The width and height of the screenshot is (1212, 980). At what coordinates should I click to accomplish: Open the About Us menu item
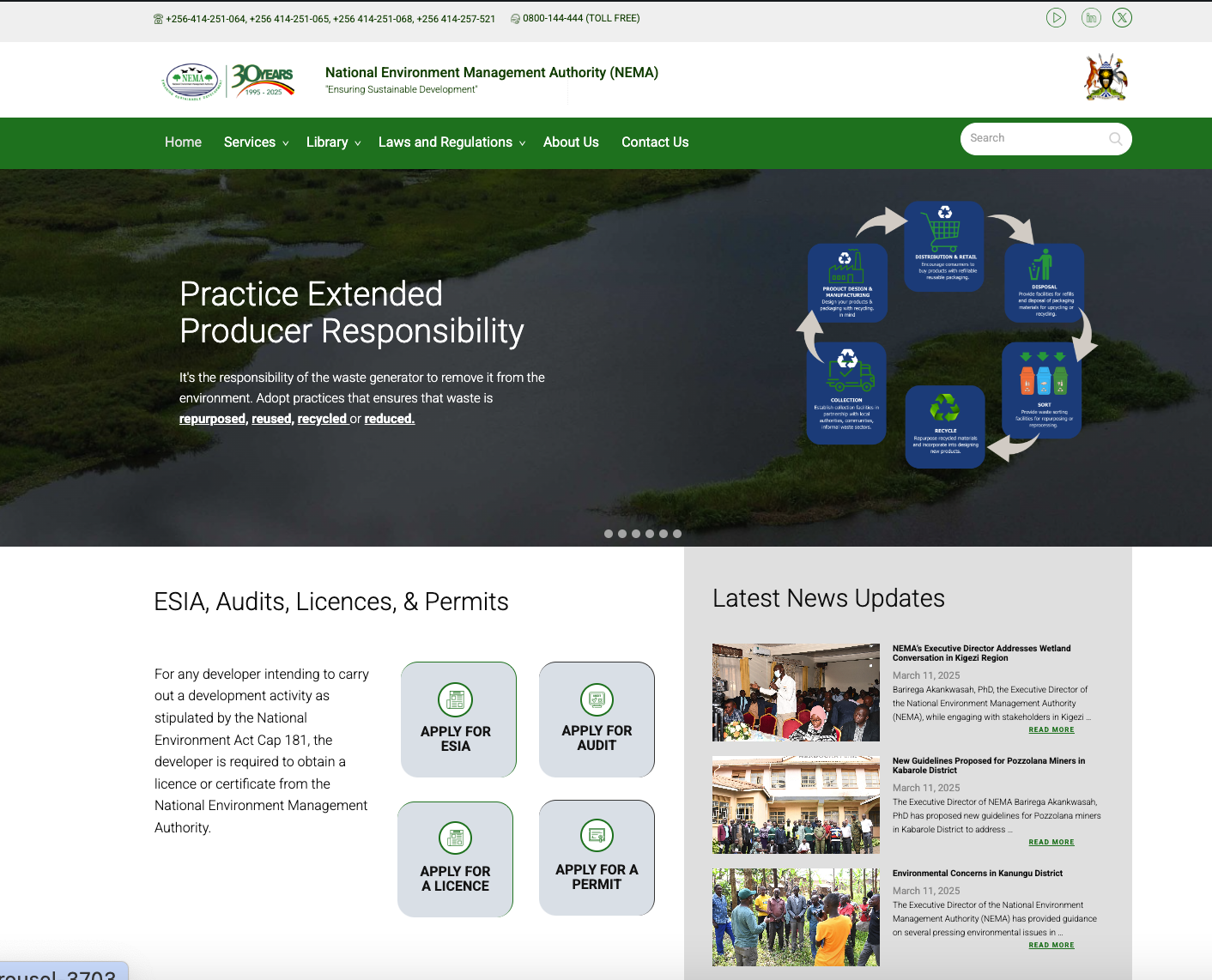[571, 142]
